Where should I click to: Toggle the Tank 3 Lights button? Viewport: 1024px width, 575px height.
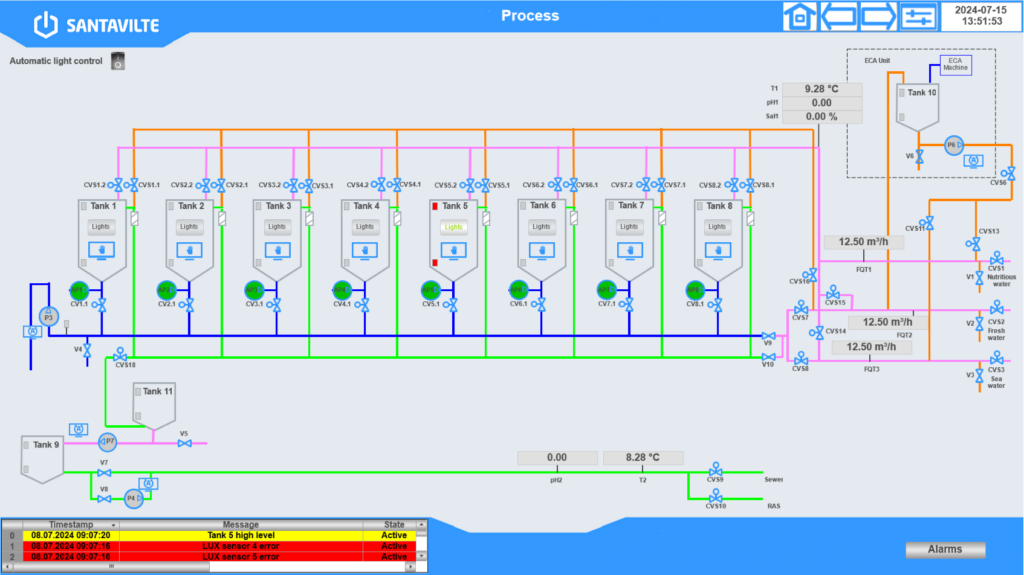277,227
